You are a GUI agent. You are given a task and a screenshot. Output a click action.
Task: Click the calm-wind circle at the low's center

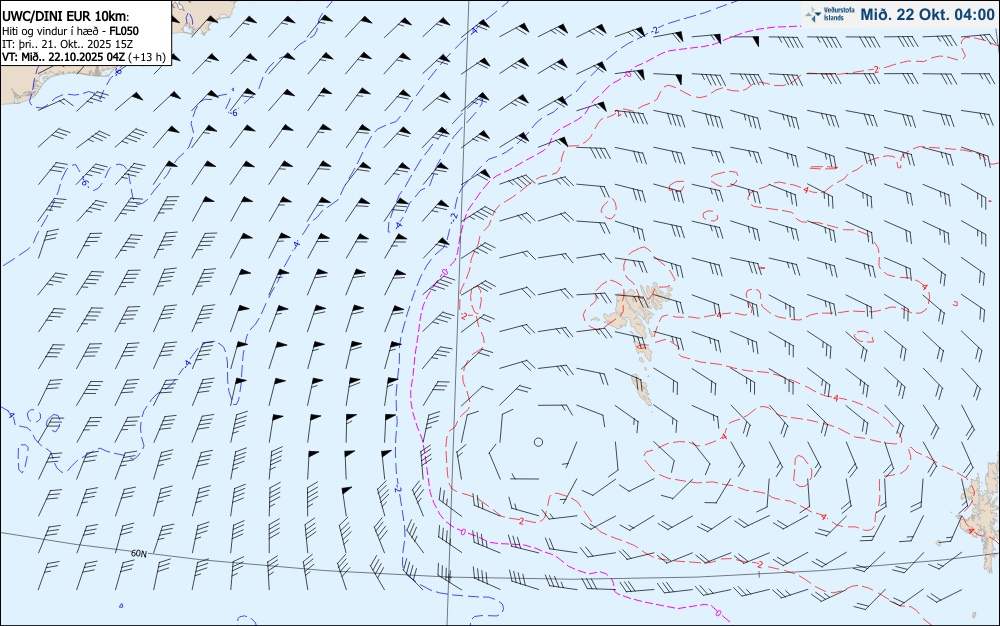click(x=538, y=442)
